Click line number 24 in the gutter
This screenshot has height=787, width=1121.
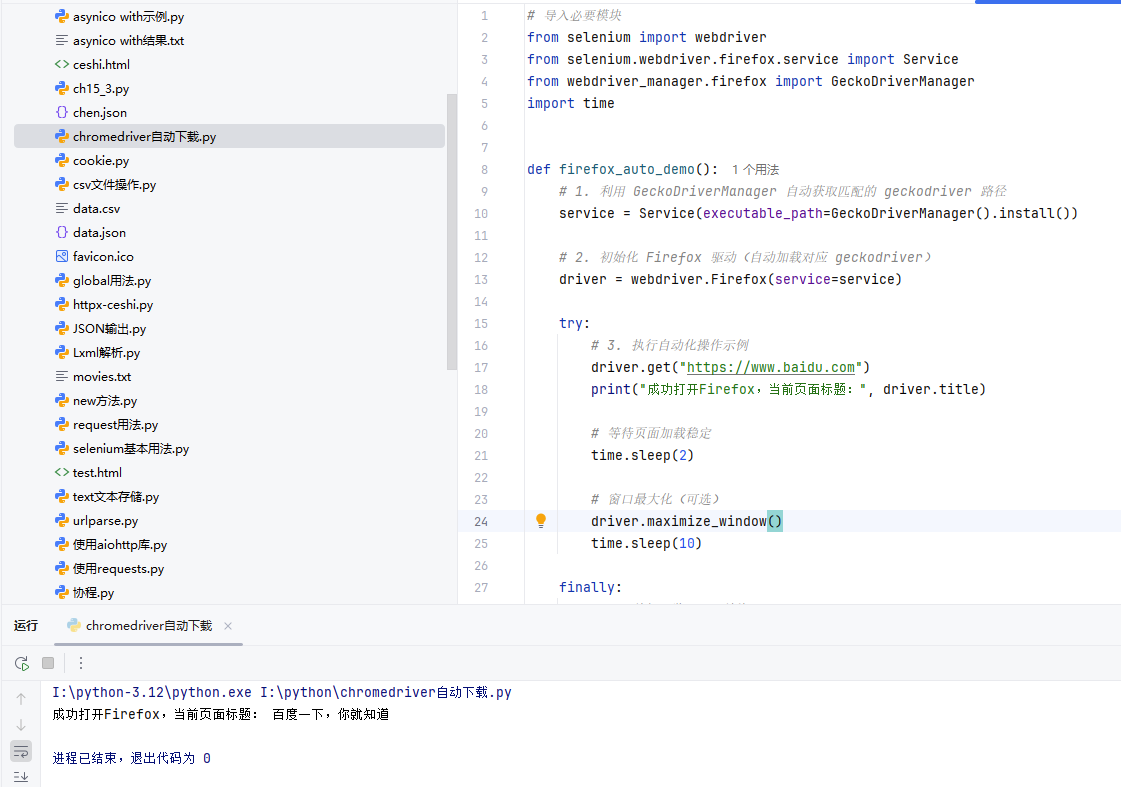point(481,522)
